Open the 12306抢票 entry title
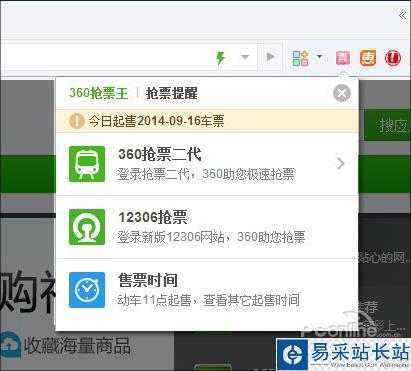411x371 pixels. [153, 217]
